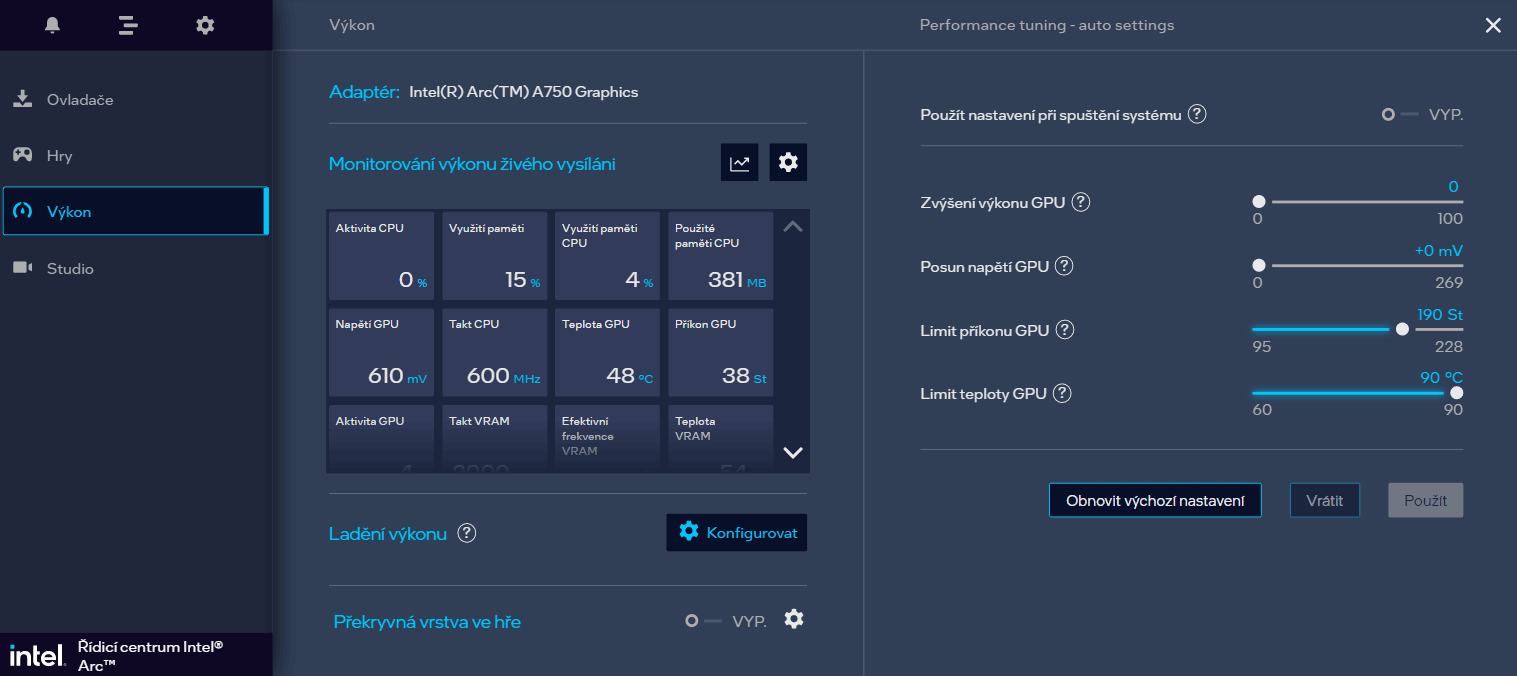
Task: Click the 90 °C temperature limit value
Action: click(1441, 378)
